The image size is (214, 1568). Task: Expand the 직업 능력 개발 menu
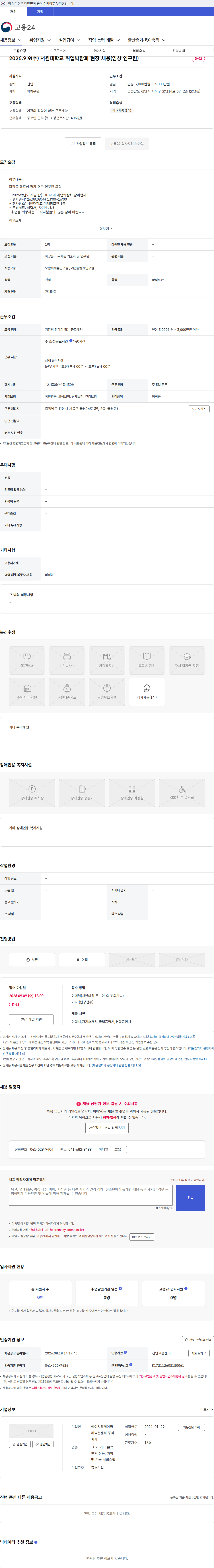(104, 40)
